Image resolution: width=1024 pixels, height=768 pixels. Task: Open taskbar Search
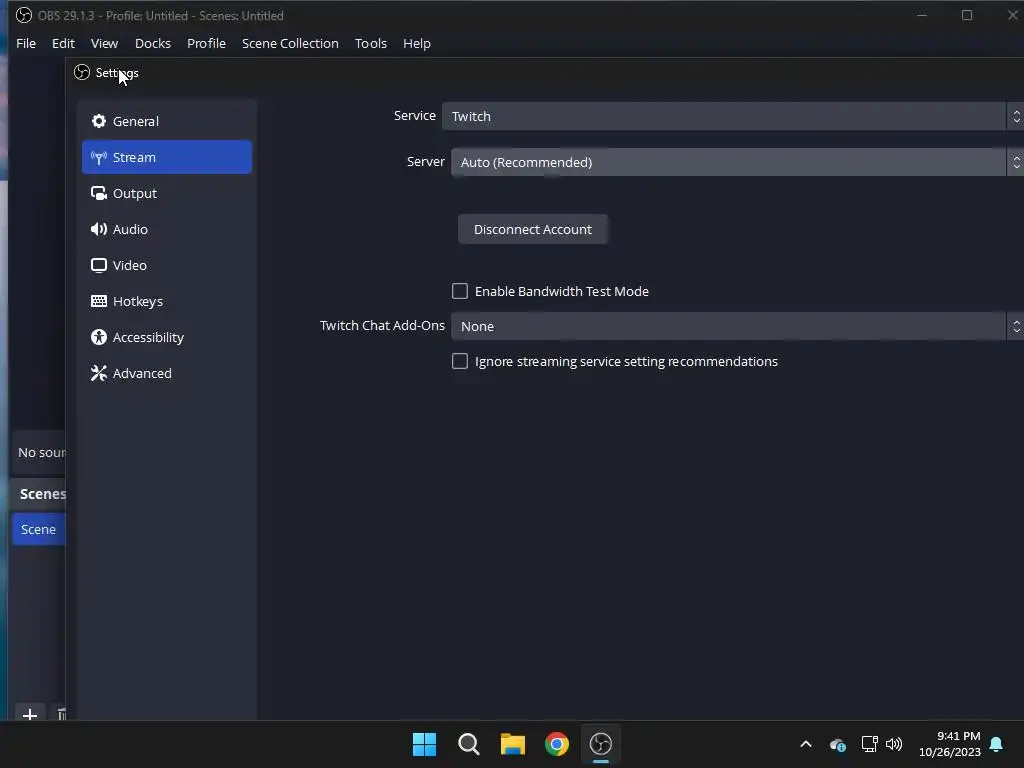468,744
